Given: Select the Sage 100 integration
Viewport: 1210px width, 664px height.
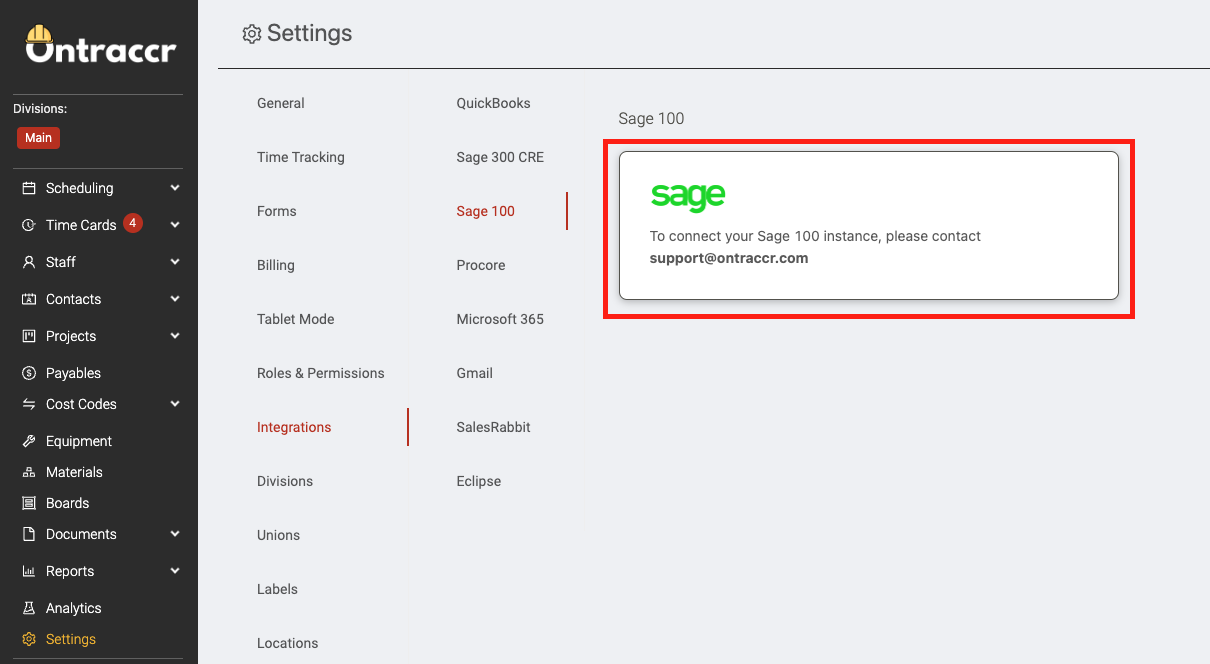Looking at the screenshot, I should (x=486, y=211).
